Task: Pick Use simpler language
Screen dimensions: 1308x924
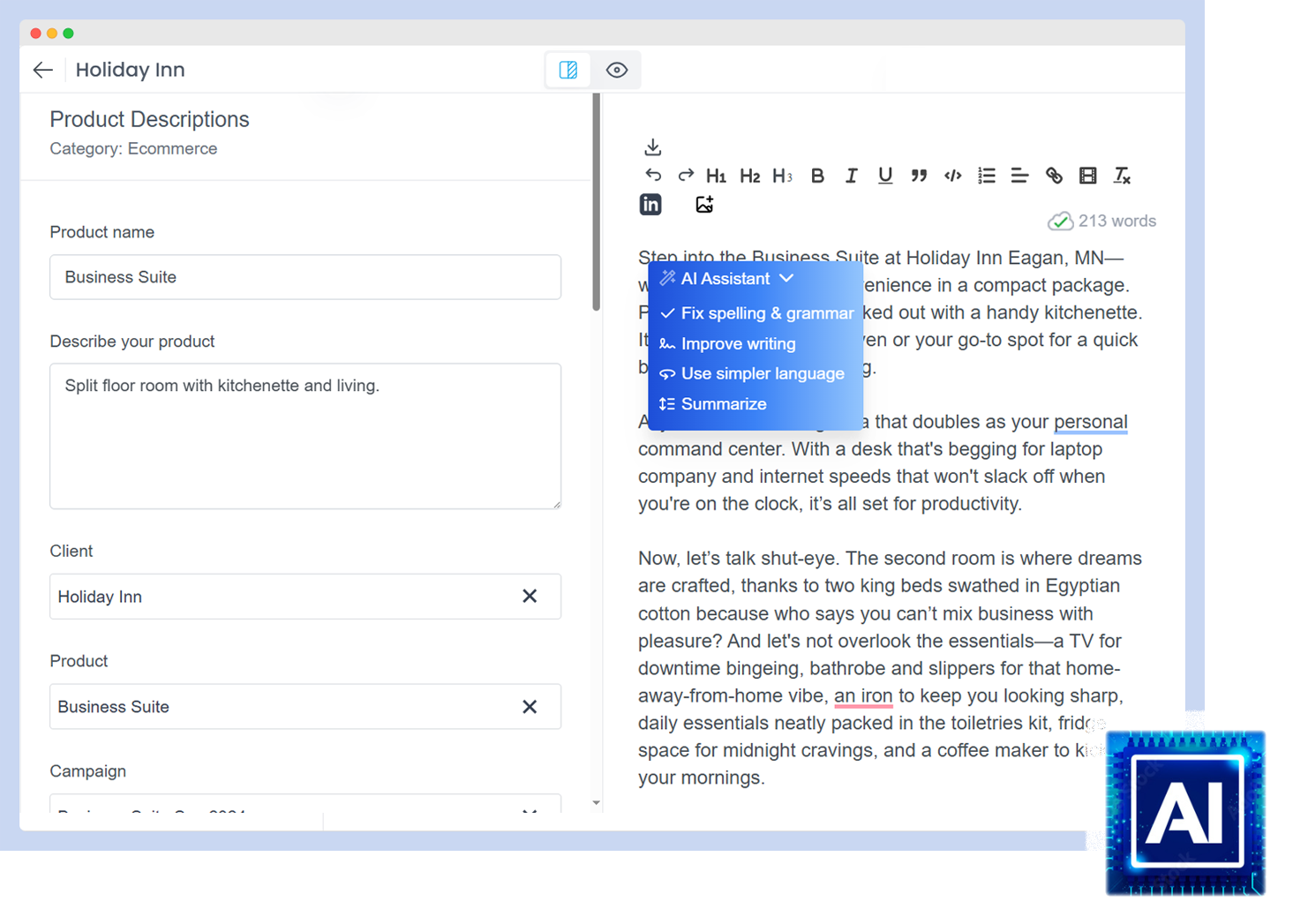Action: (x=752, y=374)
